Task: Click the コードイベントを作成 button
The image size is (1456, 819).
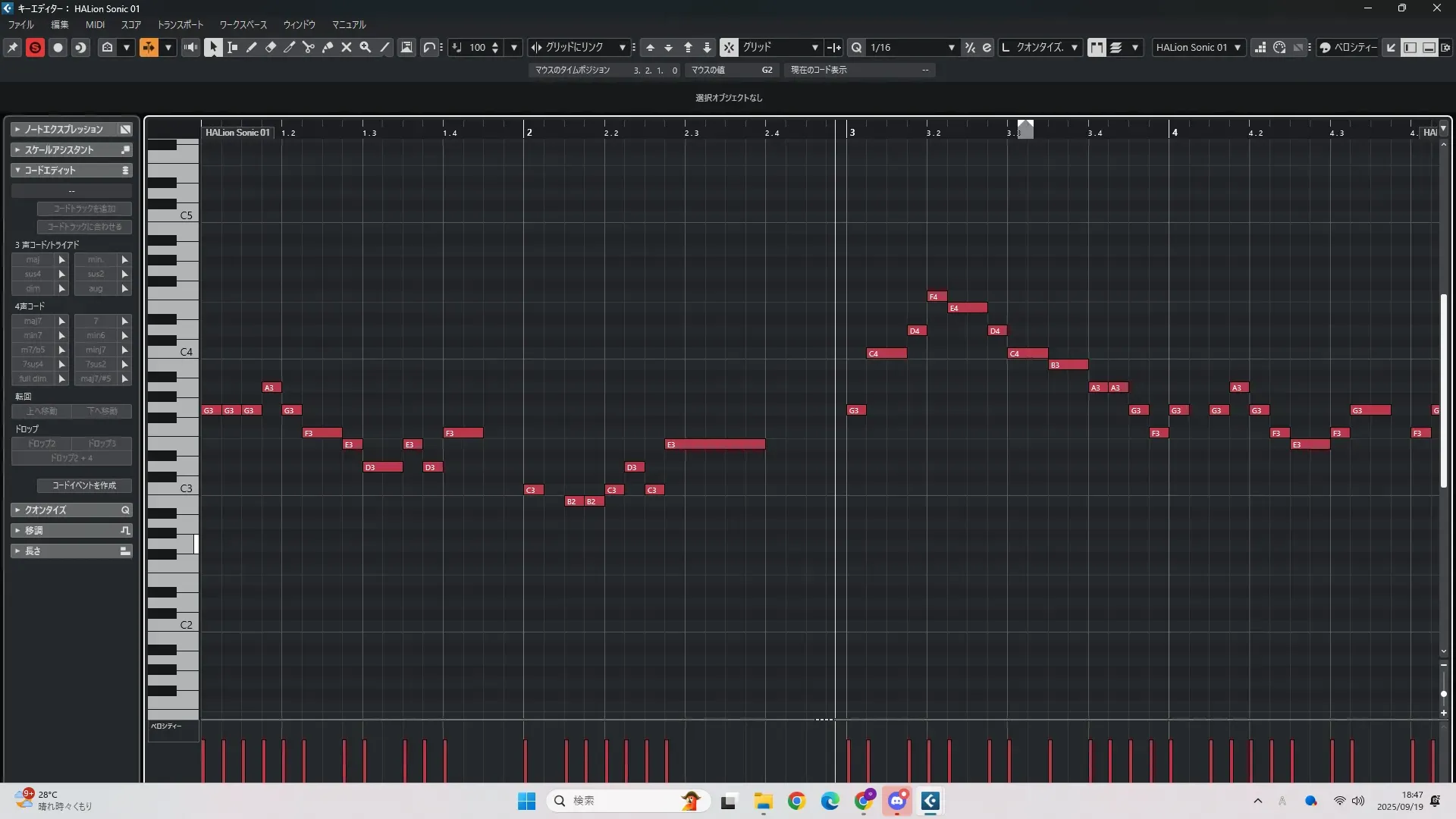Action: (x=84, y=485)
